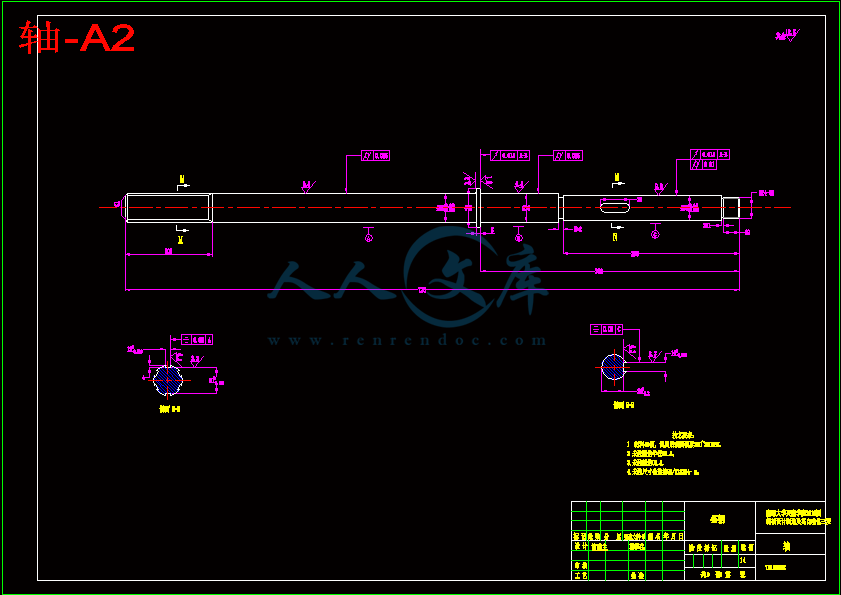The height and width of the screenshot is (595, 841).
Task: Pick the runout tolerance frame above the shaft collar
Action: [x=510, y=155]
